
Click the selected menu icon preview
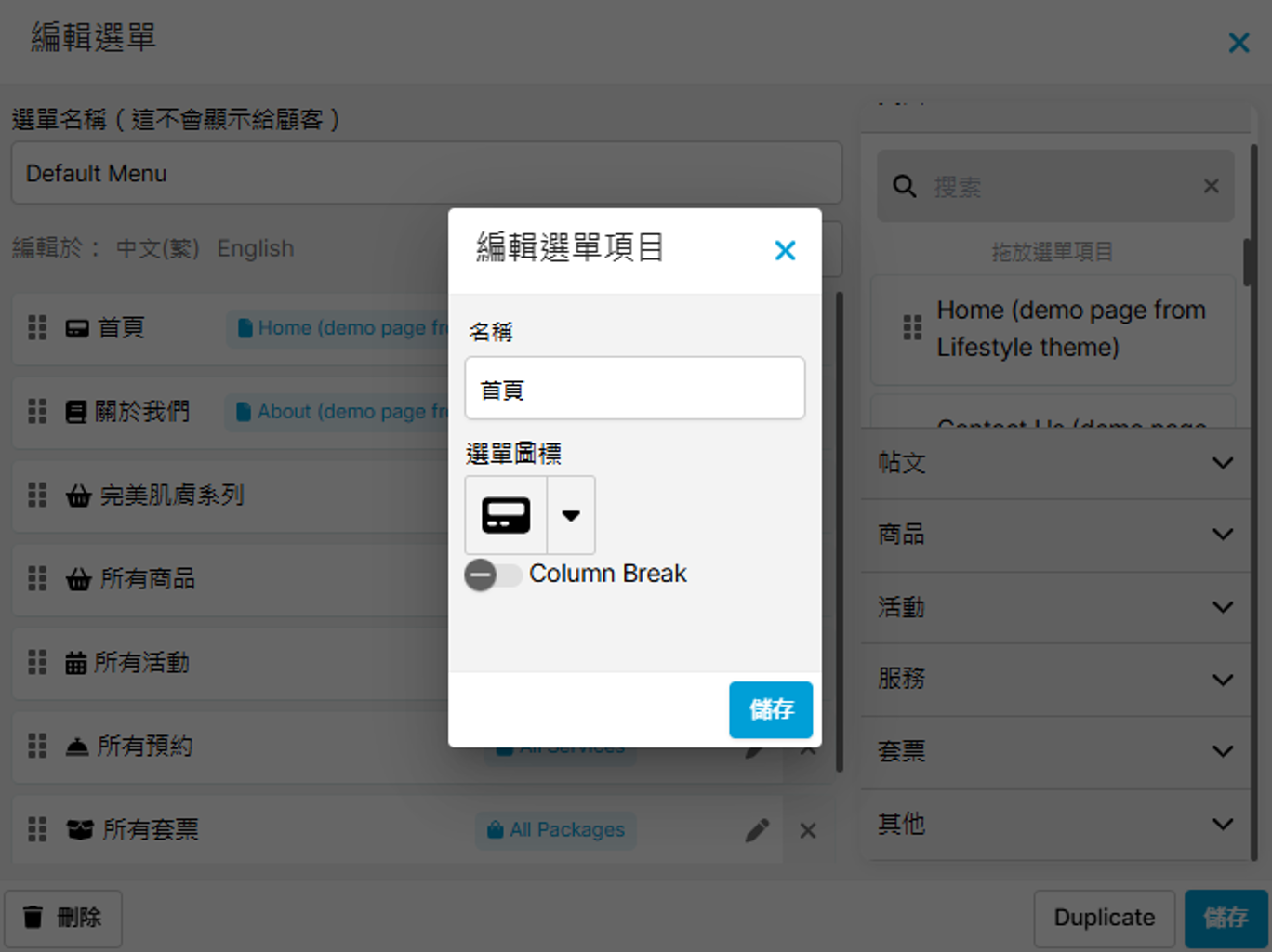tap(506, 516)
